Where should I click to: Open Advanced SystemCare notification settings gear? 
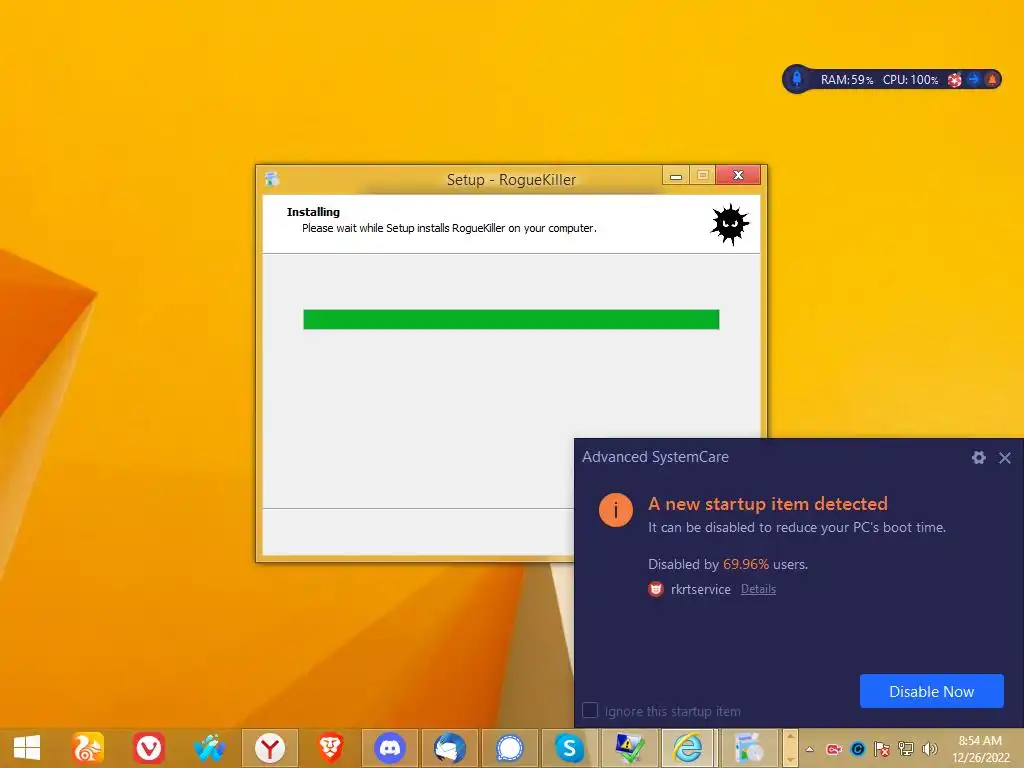coord(978,457)
